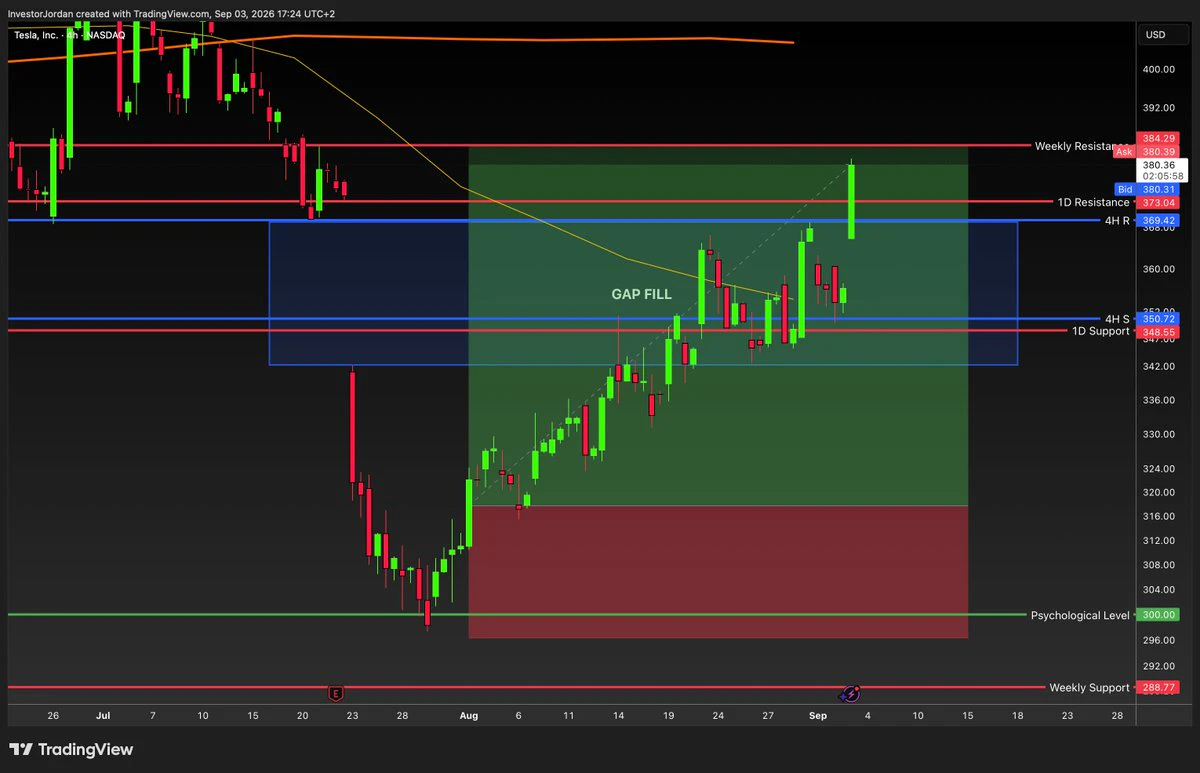Click the Ask 380.39 price tag

point(1148,152)
